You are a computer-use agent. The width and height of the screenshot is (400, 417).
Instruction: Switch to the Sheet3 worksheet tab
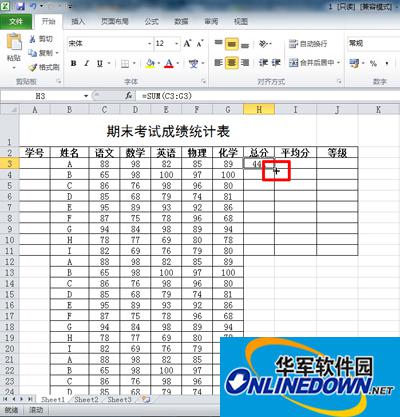coord(119,399)
